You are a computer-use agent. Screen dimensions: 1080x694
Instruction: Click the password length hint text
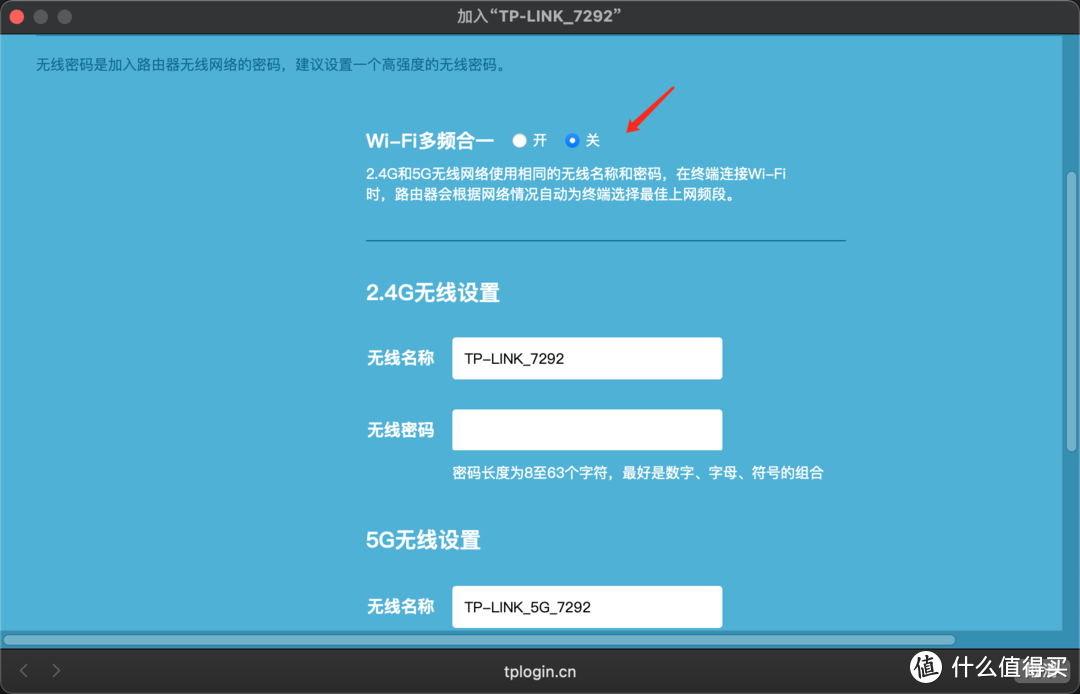[637, 472]
